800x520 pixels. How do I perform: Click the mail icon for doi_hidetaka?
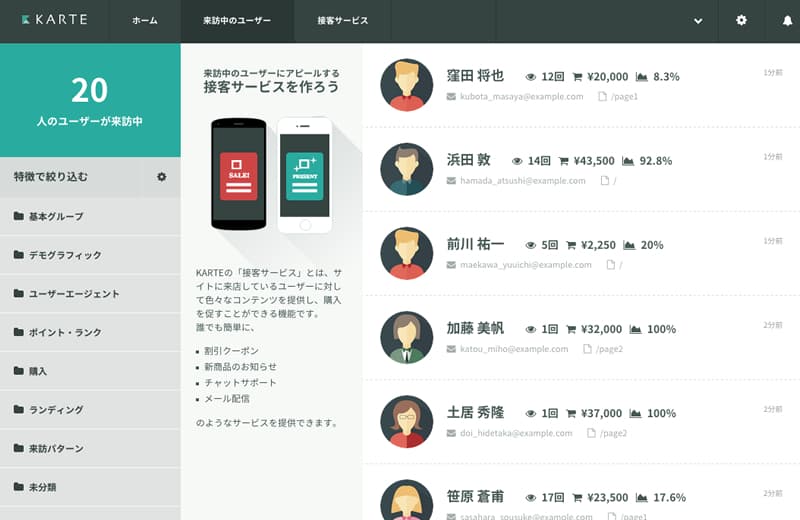pyautogui.click(x=451, y=433)
